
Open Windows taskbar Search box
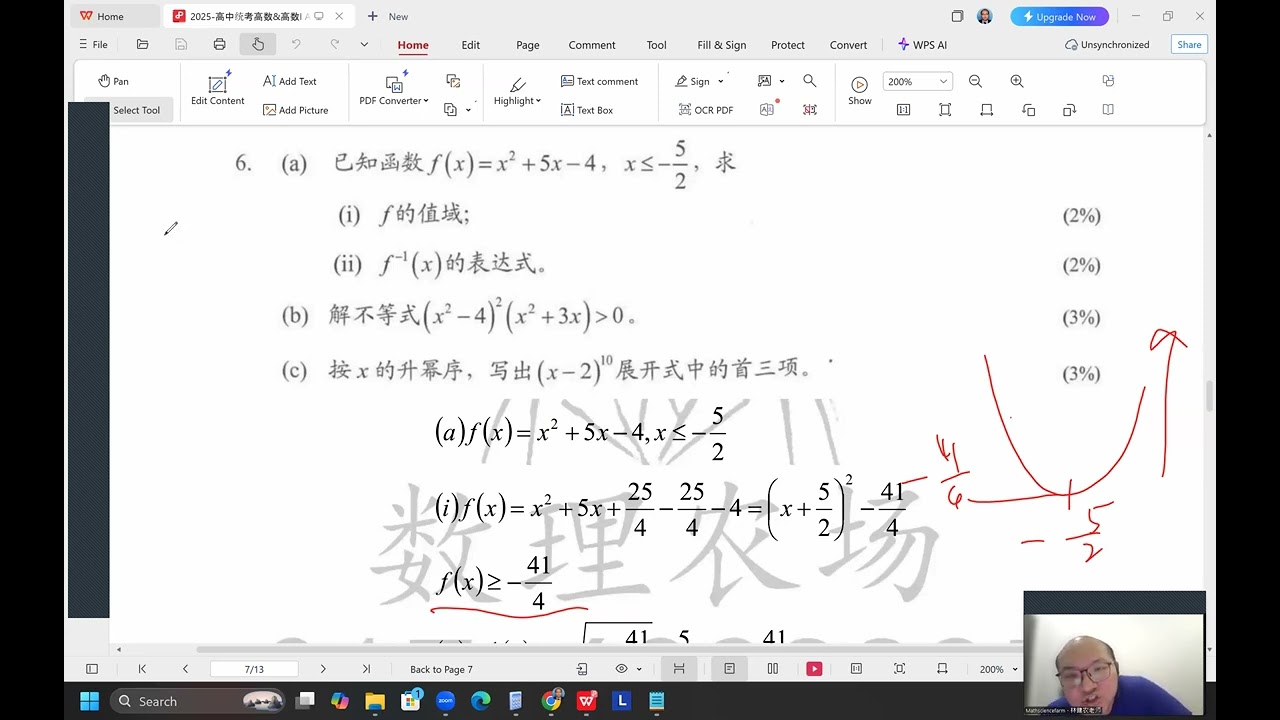(200, 701)
